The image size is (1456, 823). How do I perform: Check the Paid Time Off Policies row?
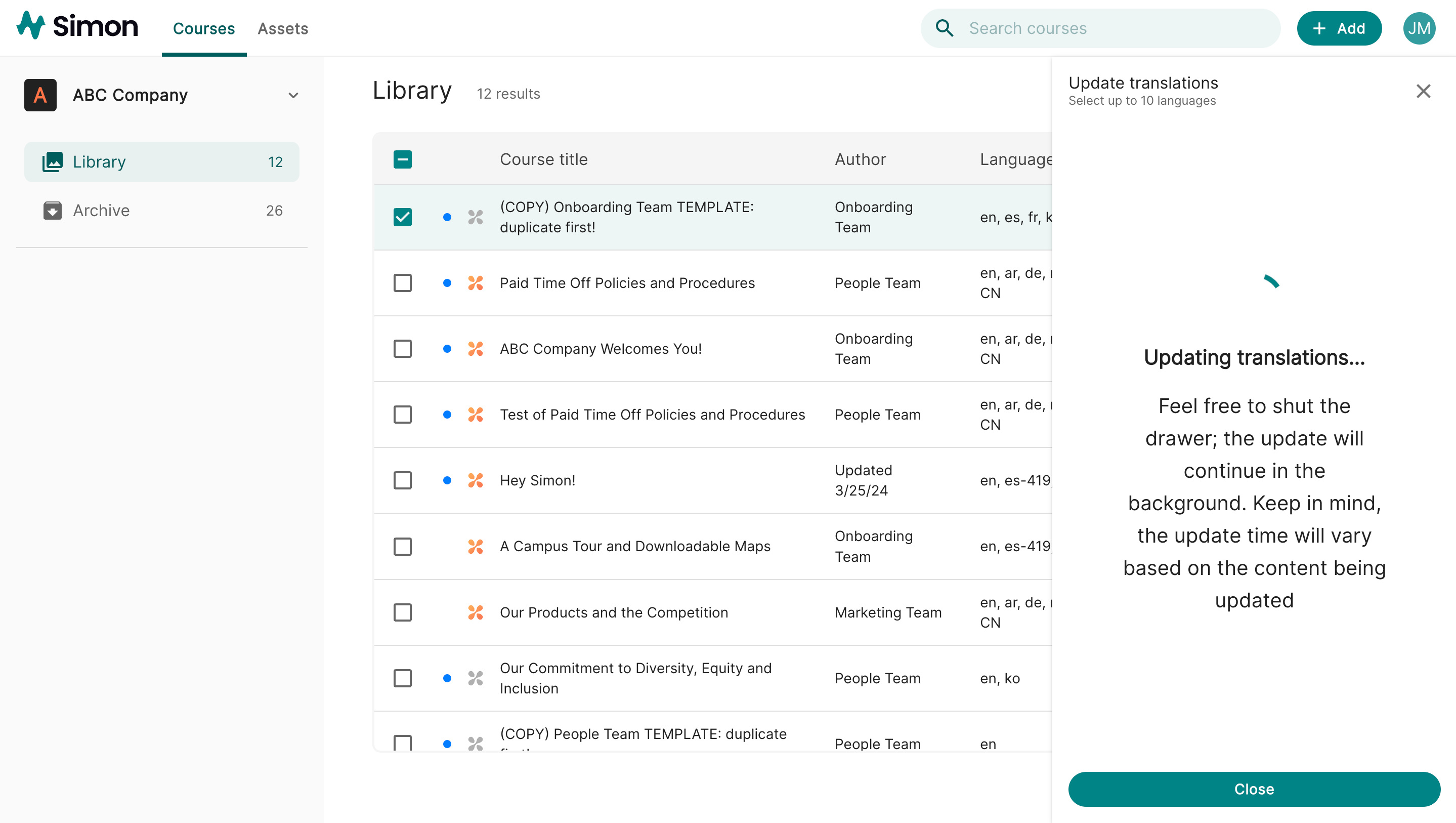pyautogui.click(x=402, y=283)
